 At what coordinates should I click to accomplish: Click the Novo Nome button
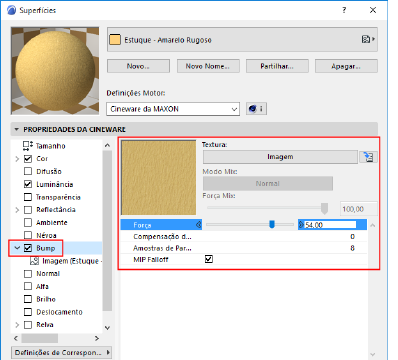208,66
